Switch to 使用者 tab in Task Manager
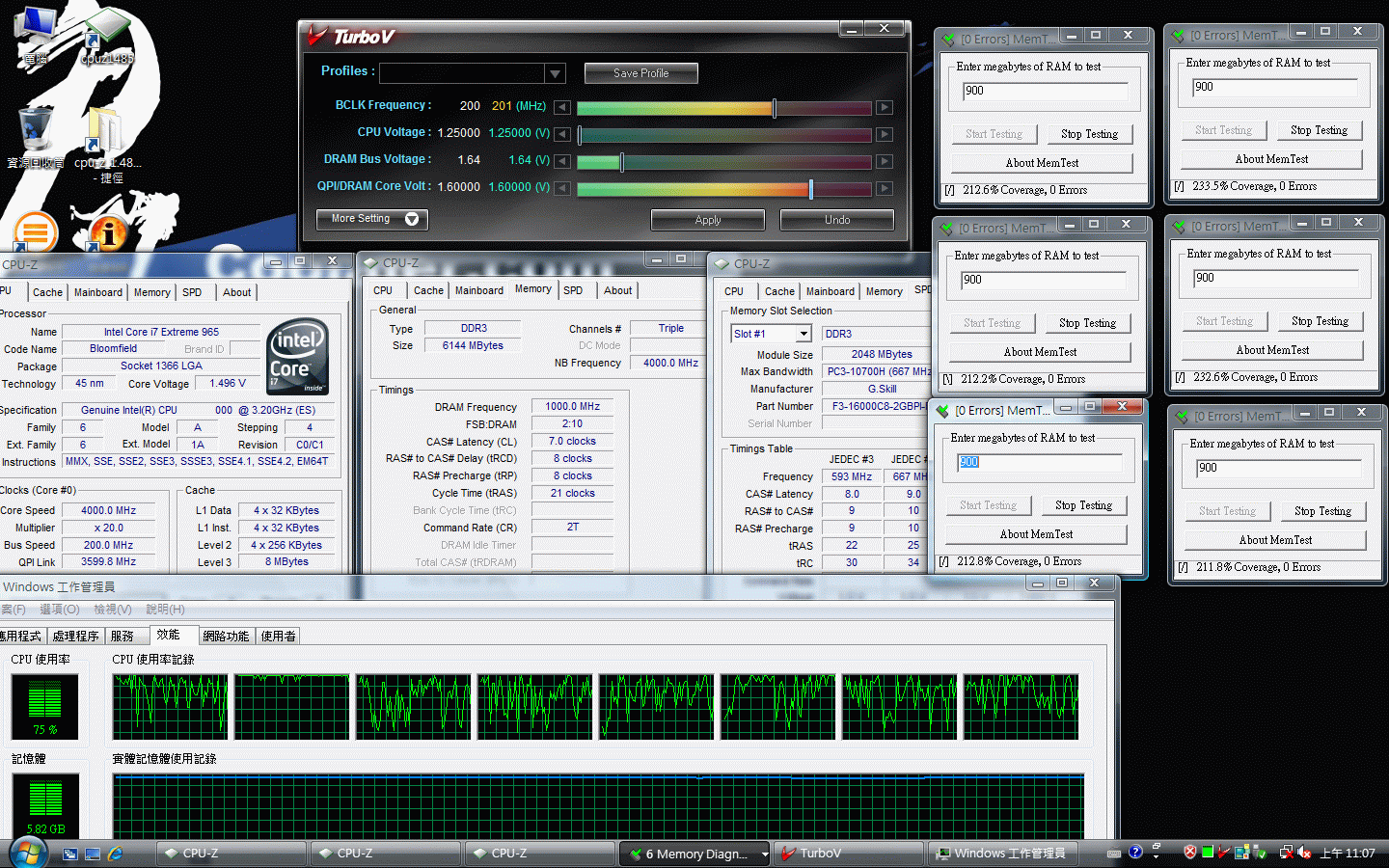 pyautogui.click(x=279, y=637)
